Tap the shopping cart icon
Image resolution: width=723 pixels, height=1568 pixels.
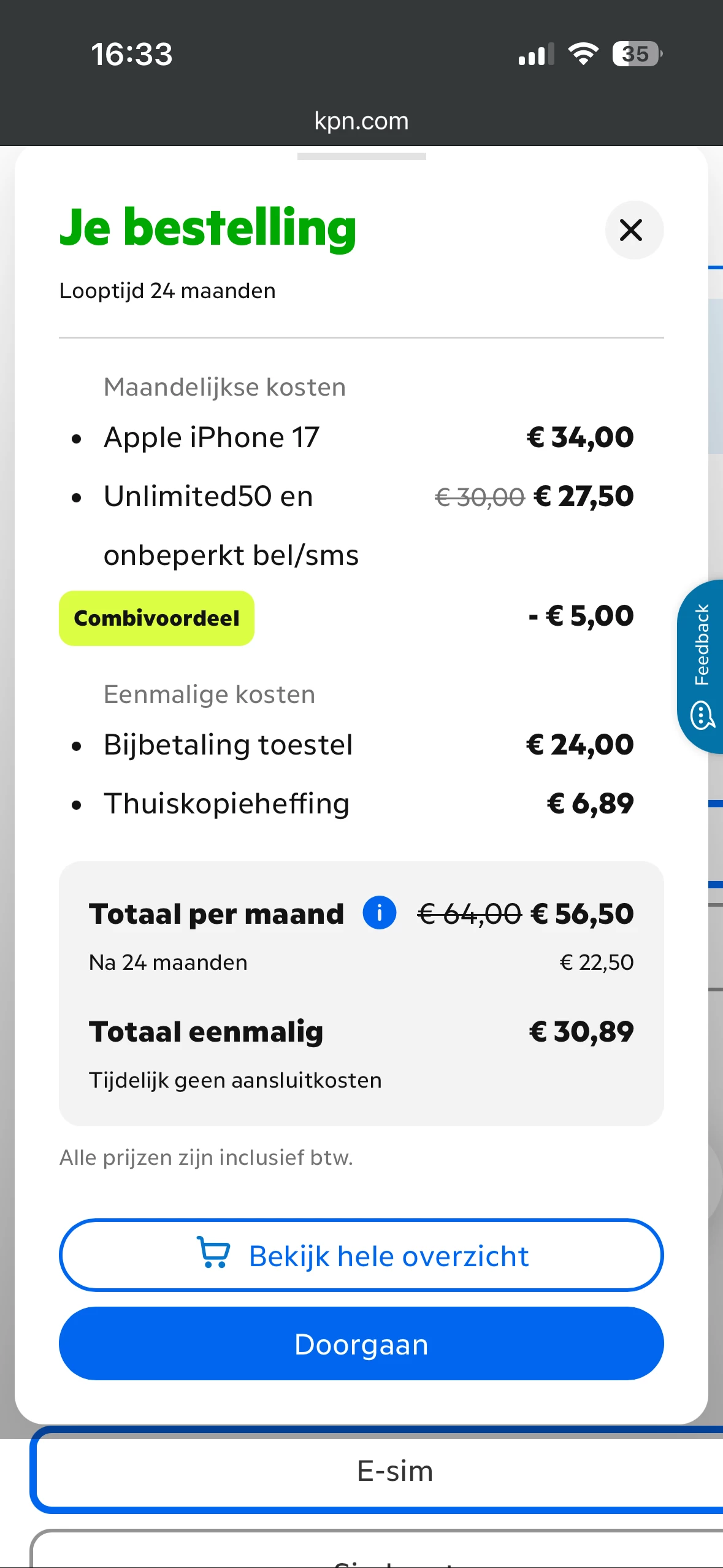point(213,1252)
